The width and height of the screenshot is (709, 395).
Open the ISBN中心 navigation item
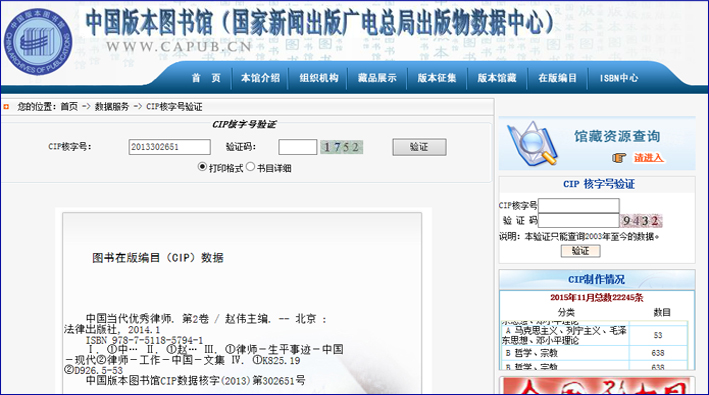[619, 78]
